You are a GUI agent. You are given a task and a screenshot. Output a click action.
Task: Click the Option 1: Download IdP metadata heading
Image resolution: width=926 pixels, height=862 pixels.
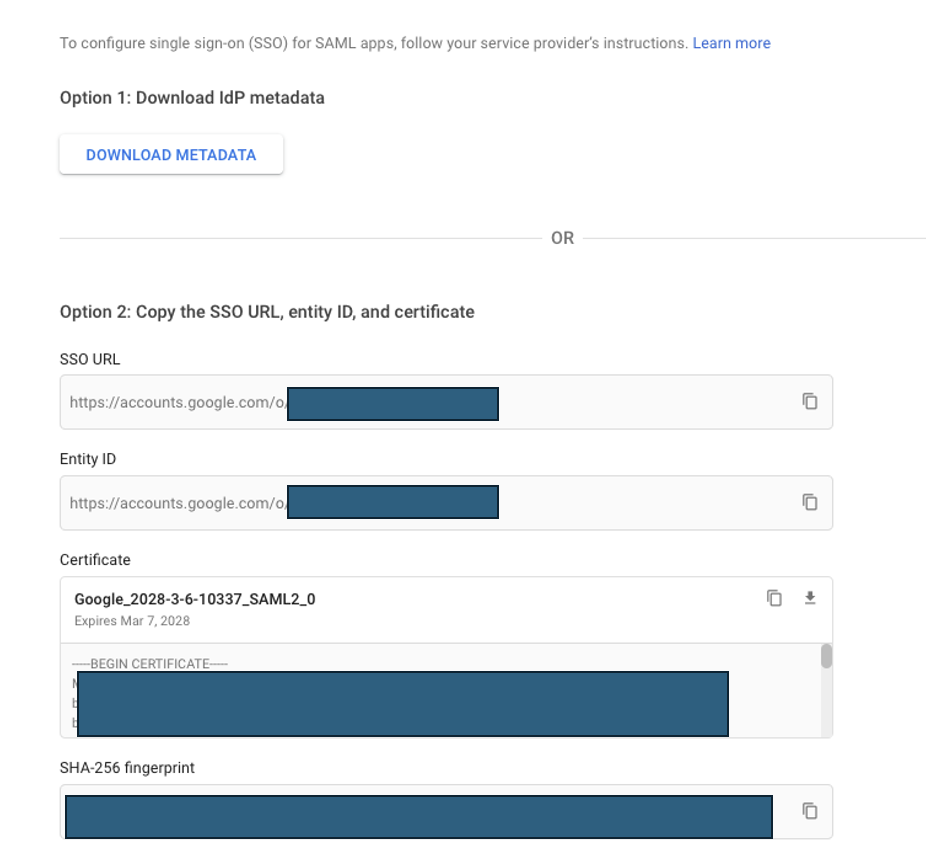coord(192,97)
